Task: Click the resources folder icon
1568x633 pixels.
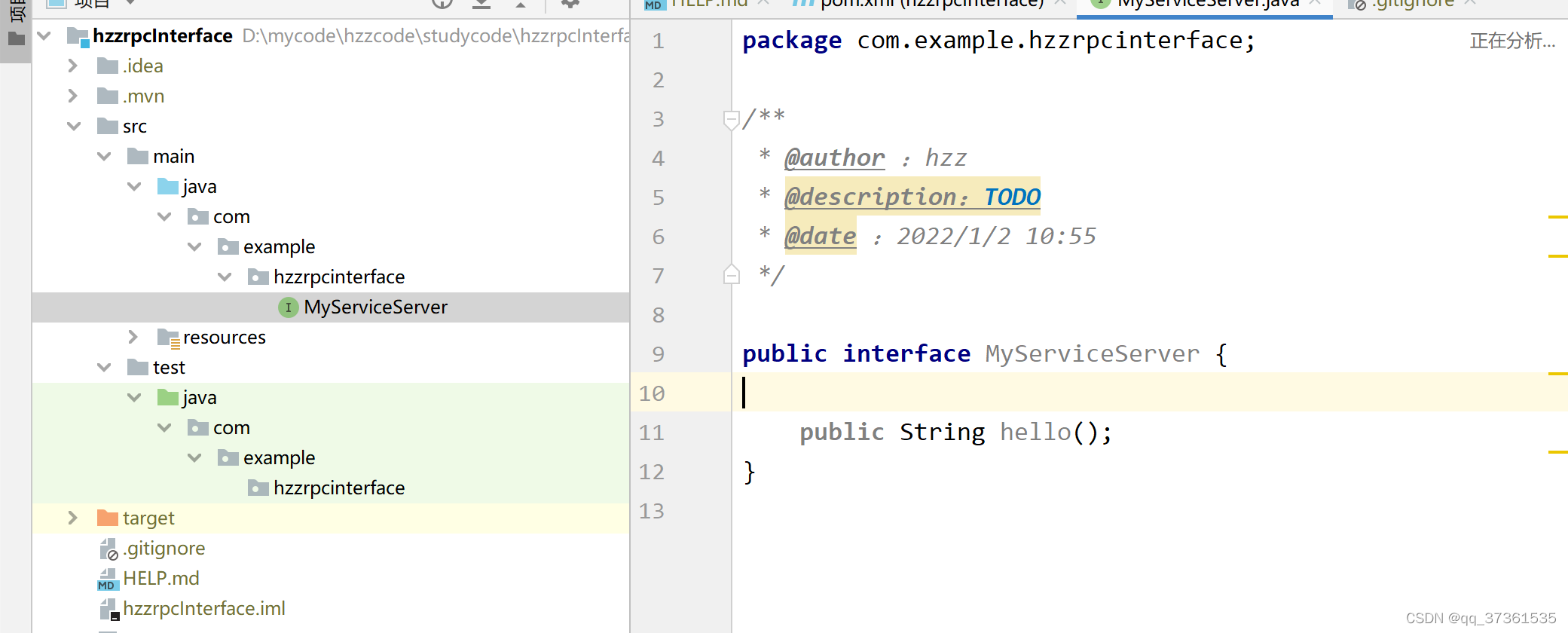Action: point(168,338)
